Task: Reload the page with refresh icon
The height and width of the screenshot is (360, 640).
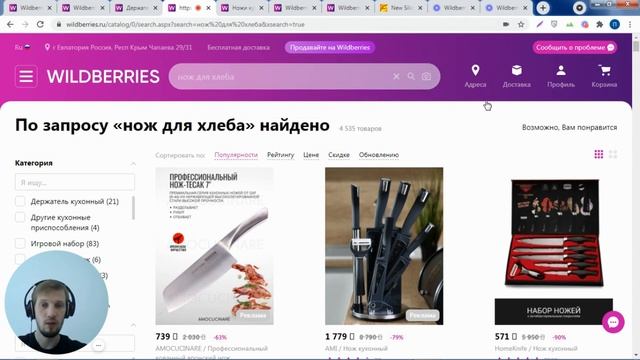Action: click(40, 24)
